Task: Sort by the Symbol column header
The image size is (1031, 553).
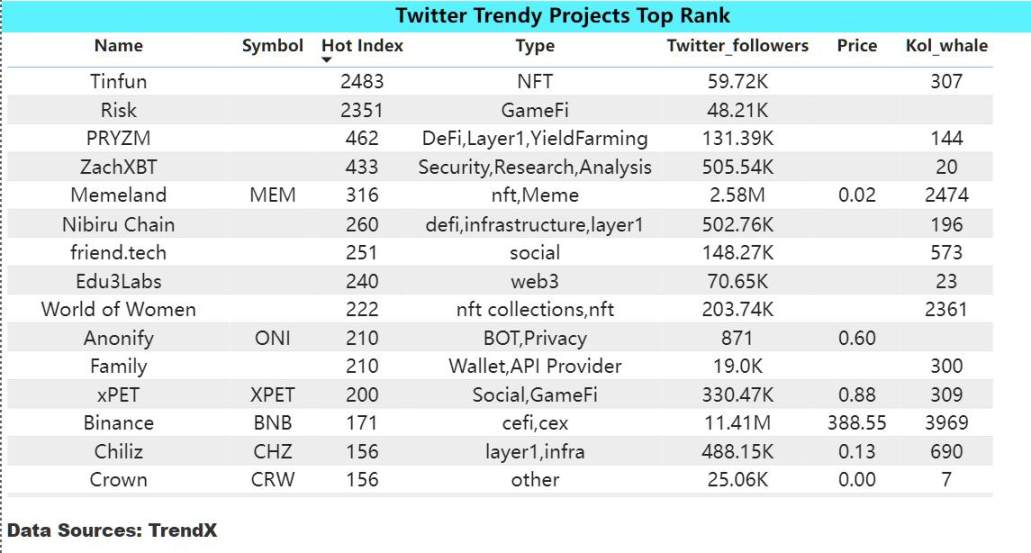Action: click(x=272, y=46)
